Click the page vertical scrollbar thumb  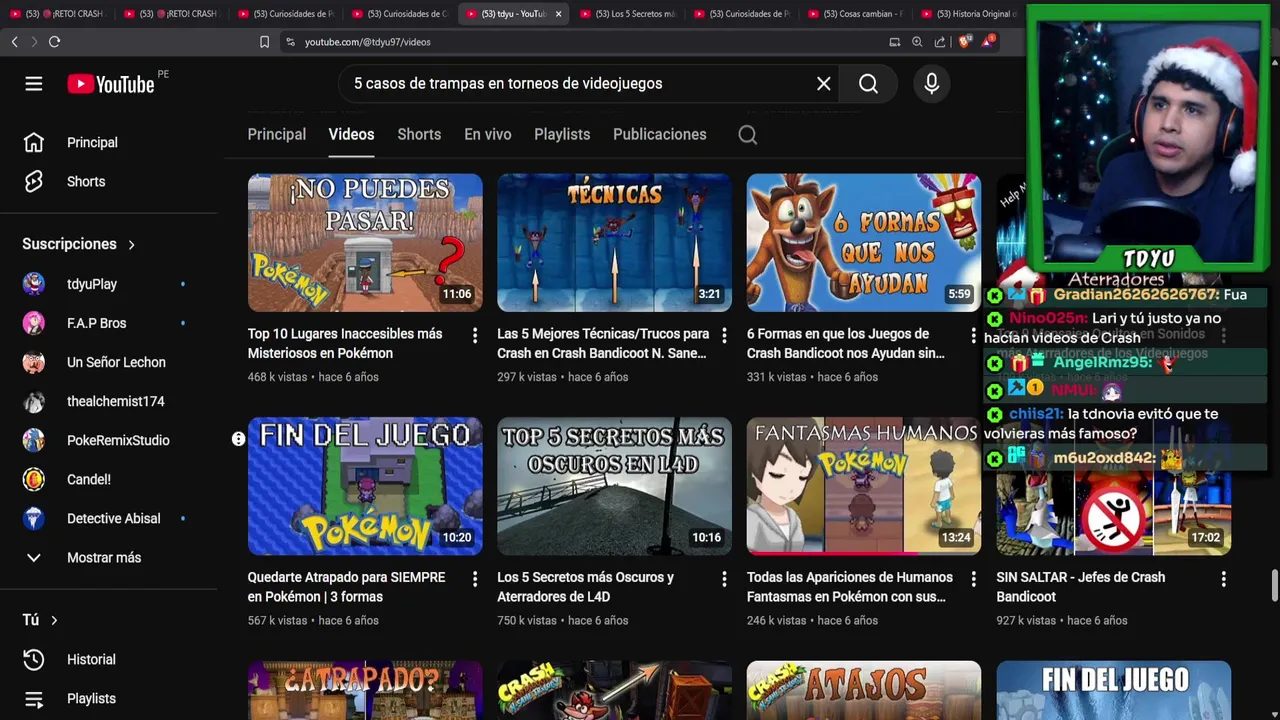1274,587
